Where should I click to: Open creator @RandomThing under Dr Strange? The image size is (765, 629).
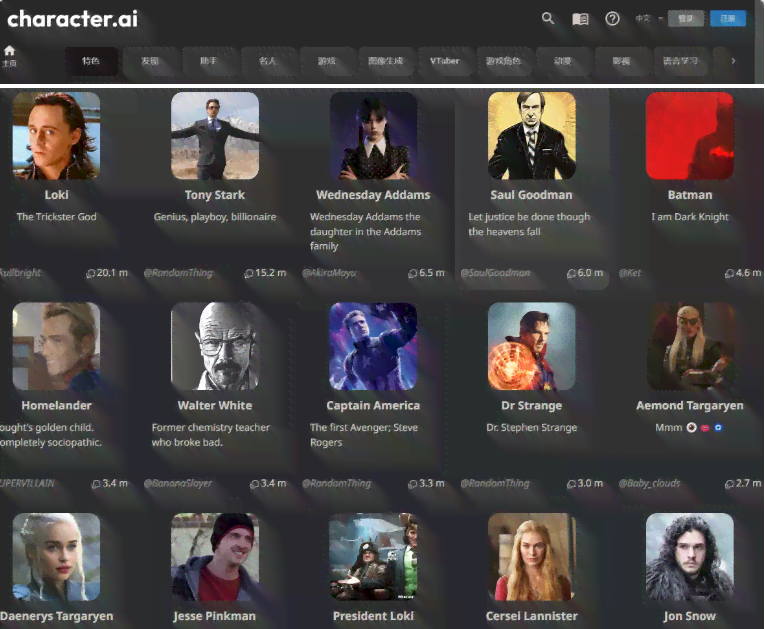coord(495,483)
